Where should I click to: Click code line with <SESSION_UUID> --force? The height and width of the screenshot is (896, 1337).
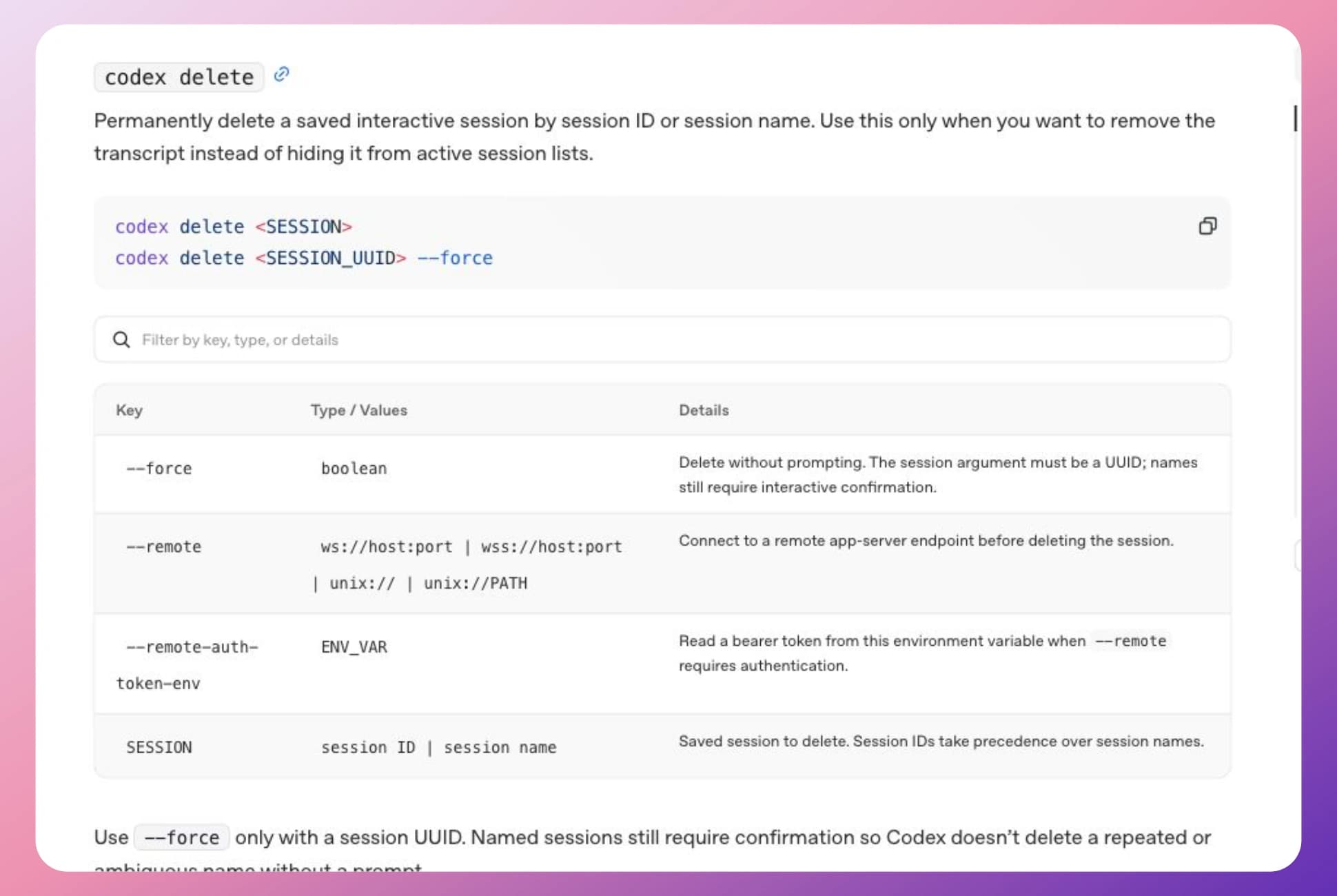(x=304, y=258)
